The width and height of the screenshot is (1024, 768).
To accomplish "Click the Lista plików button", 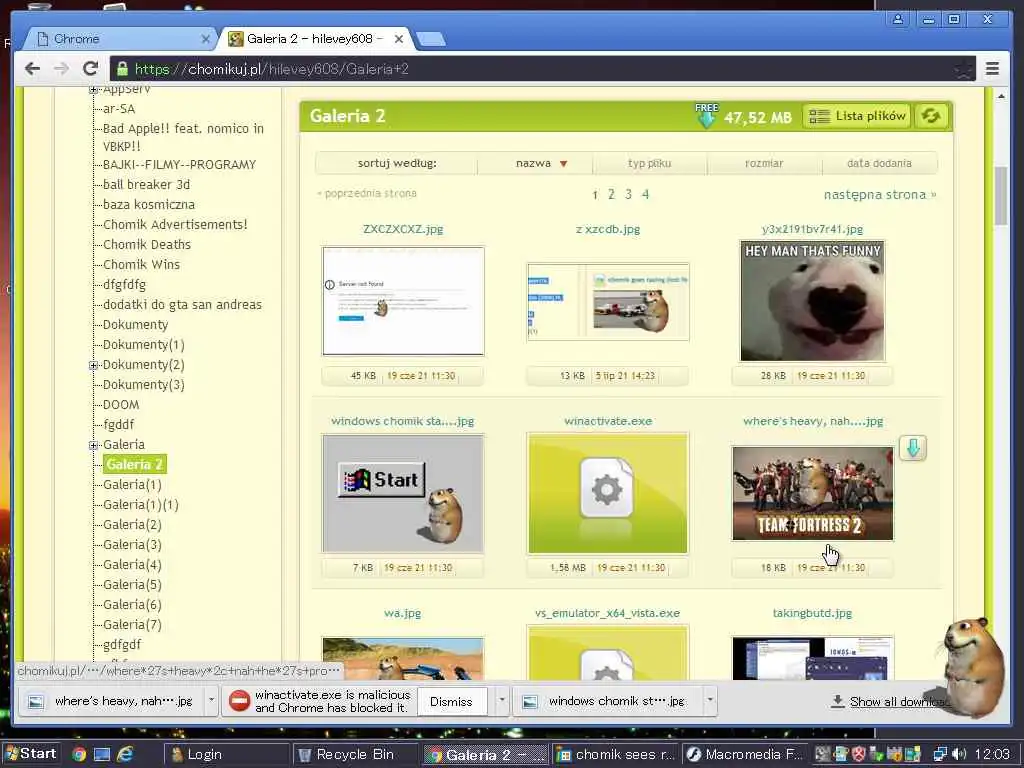I will click(857, 116).
